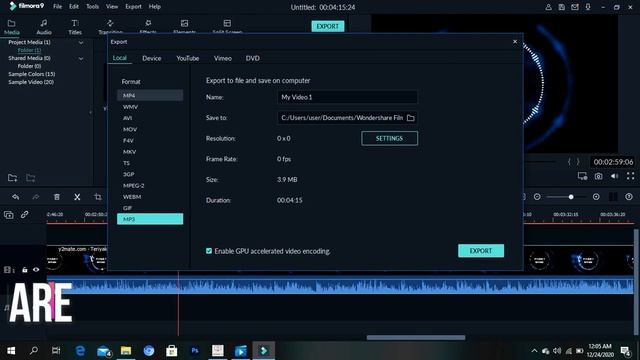Click the trash delete icon on timeline toolbar
The image size is (640, 360).
pos(57,197)
